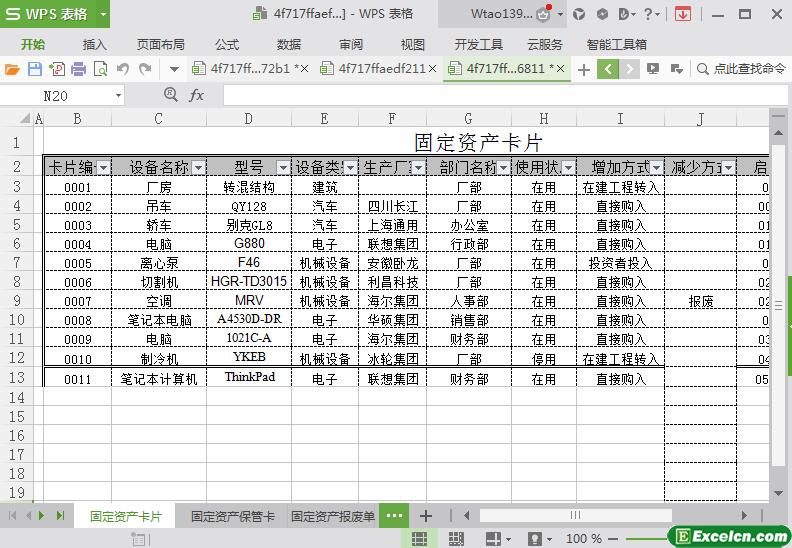Screen dimensions: 792x548
Task: Undo the last action
Action: point(123,68)
